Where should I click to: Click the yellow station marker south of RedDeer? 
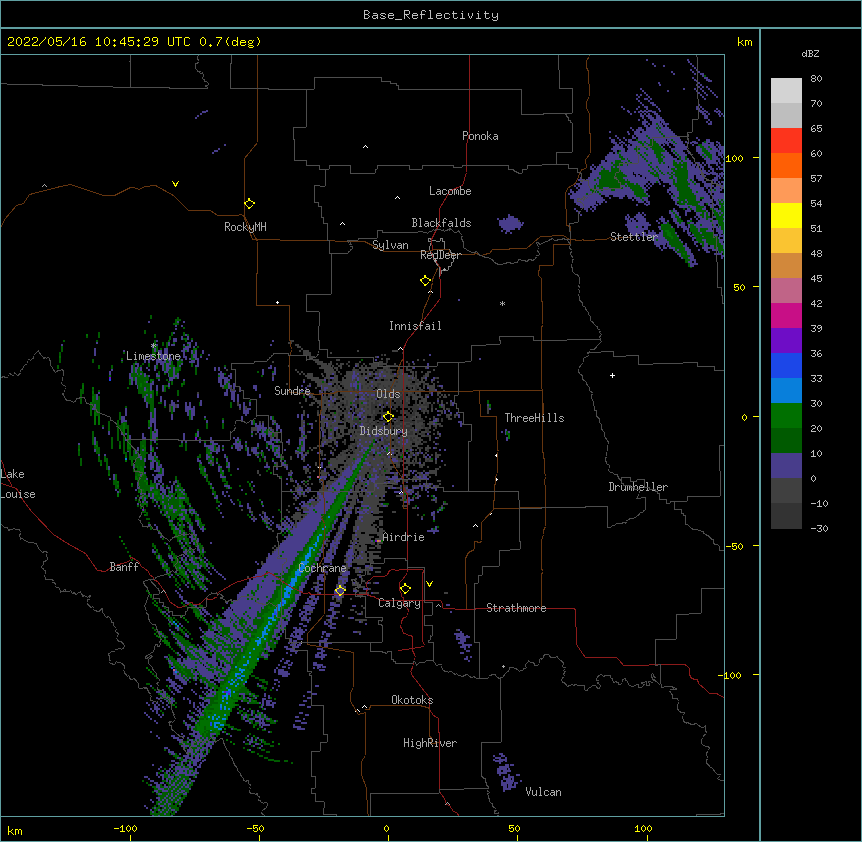point(426,281)
